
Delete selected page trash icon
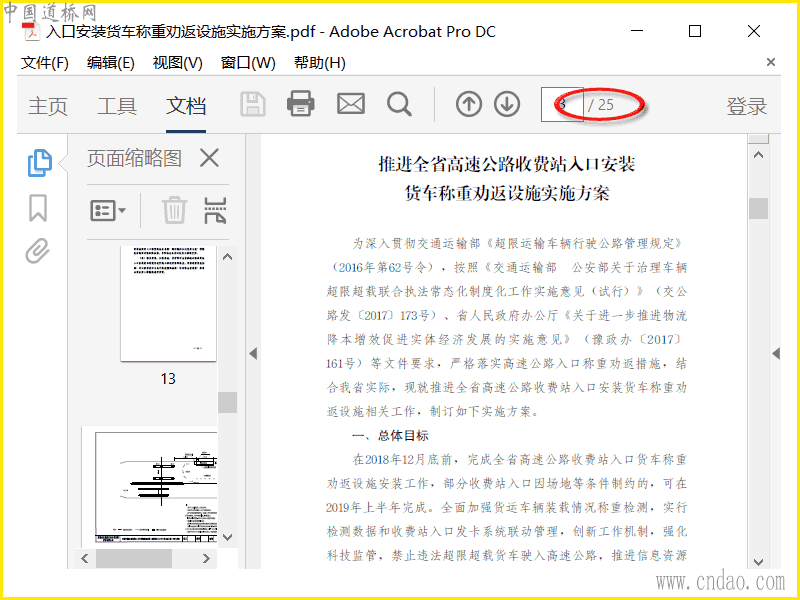(x=174, y=210)
